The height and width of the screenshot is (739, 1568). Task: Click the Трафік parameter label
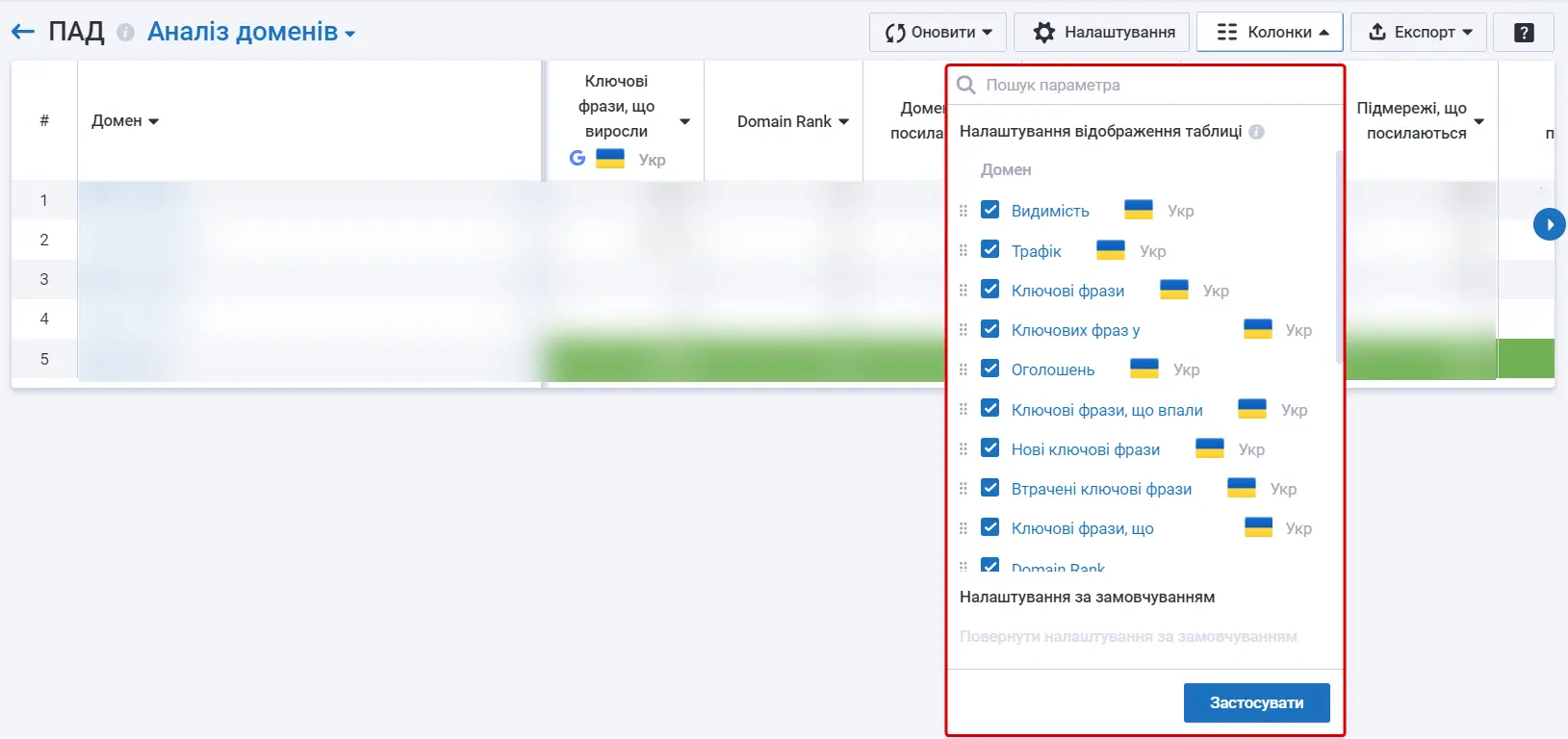(x=1037, y=251)
